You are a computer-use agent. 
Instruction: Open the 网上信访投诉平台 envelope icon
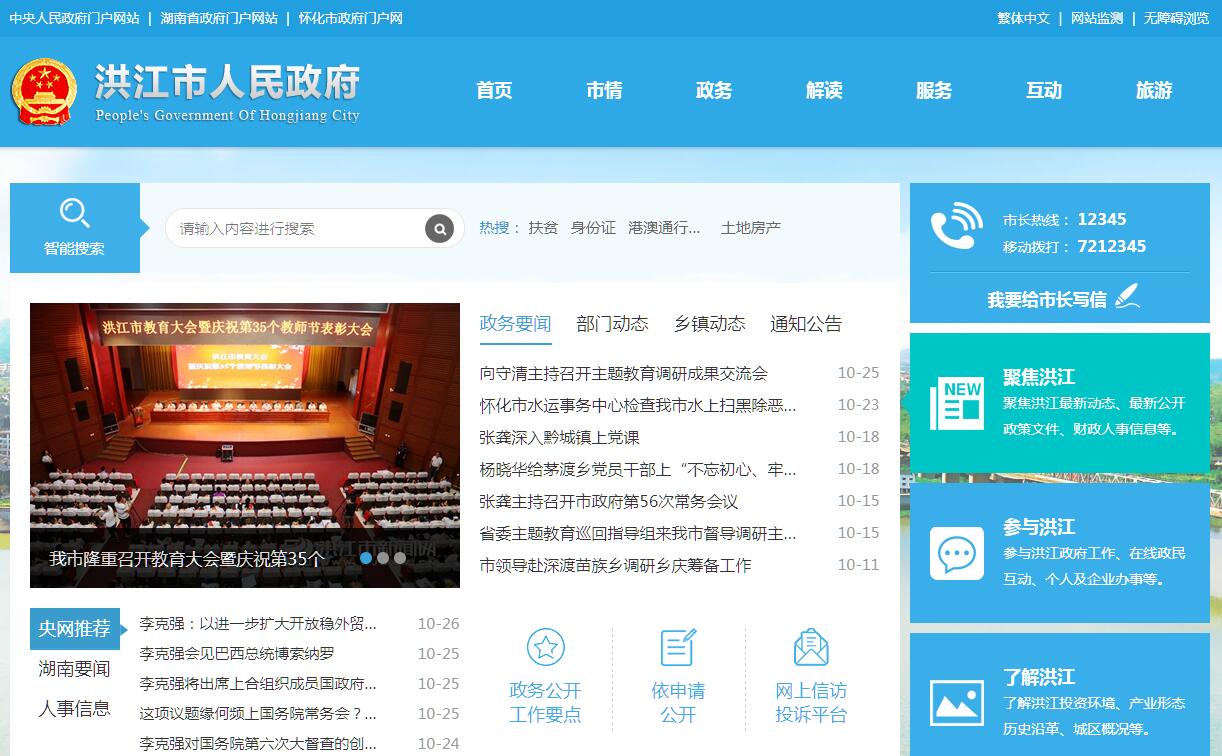[810, 647]
